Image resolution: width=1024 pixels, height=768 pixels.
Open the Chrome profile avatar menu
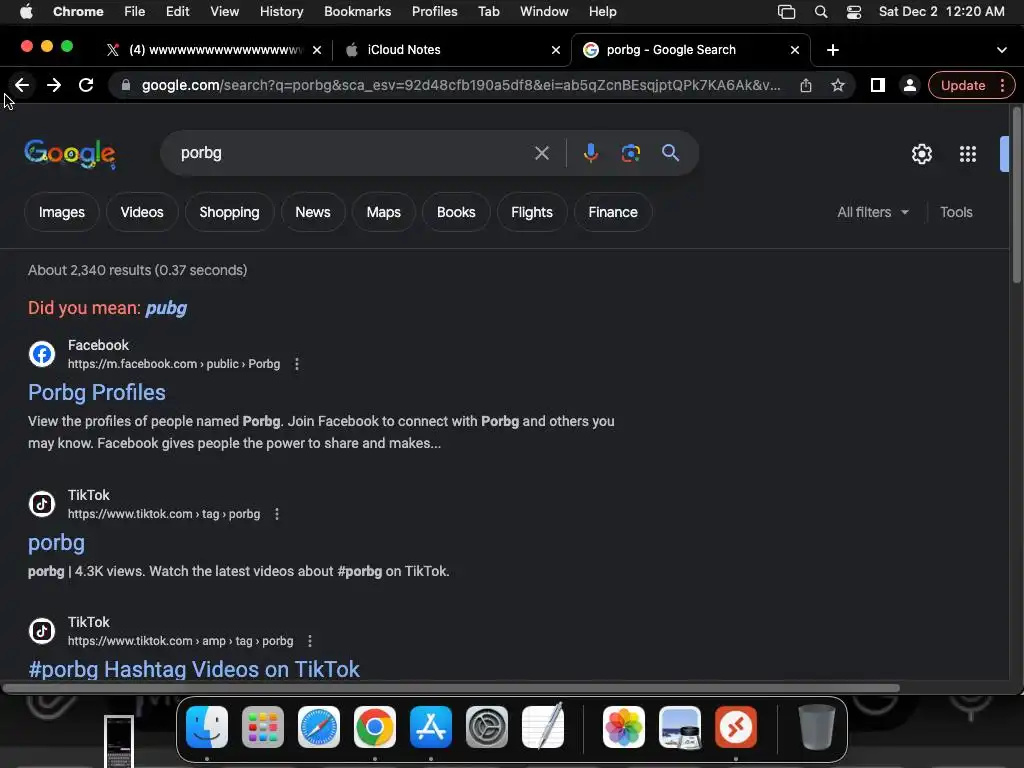[x=909, y=85]
